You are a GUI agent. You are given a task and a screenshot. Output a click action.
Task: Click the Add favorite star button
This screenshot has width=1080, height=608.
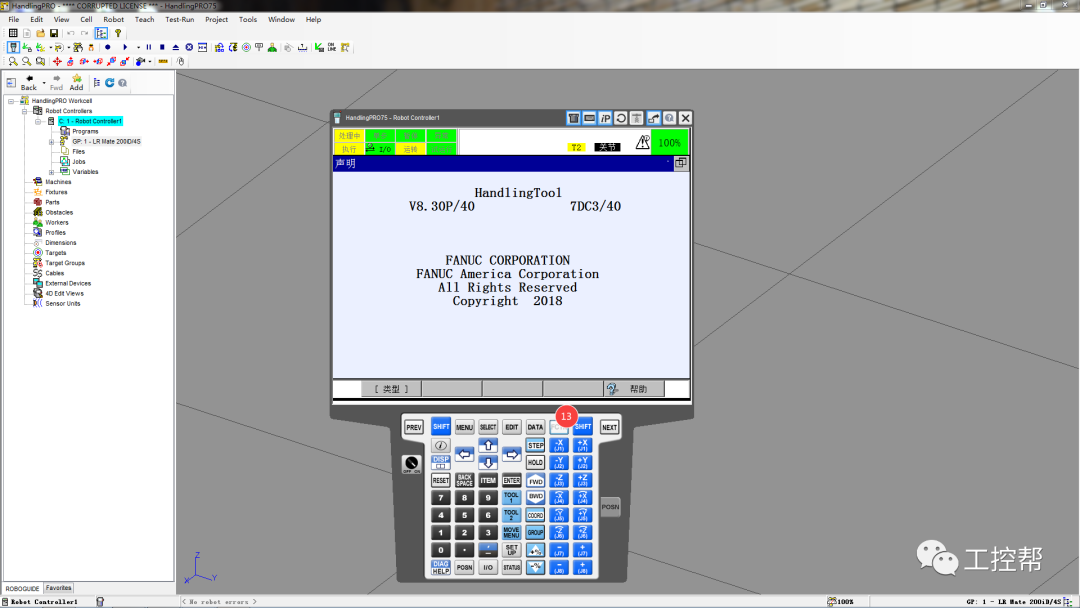(76, 83)
